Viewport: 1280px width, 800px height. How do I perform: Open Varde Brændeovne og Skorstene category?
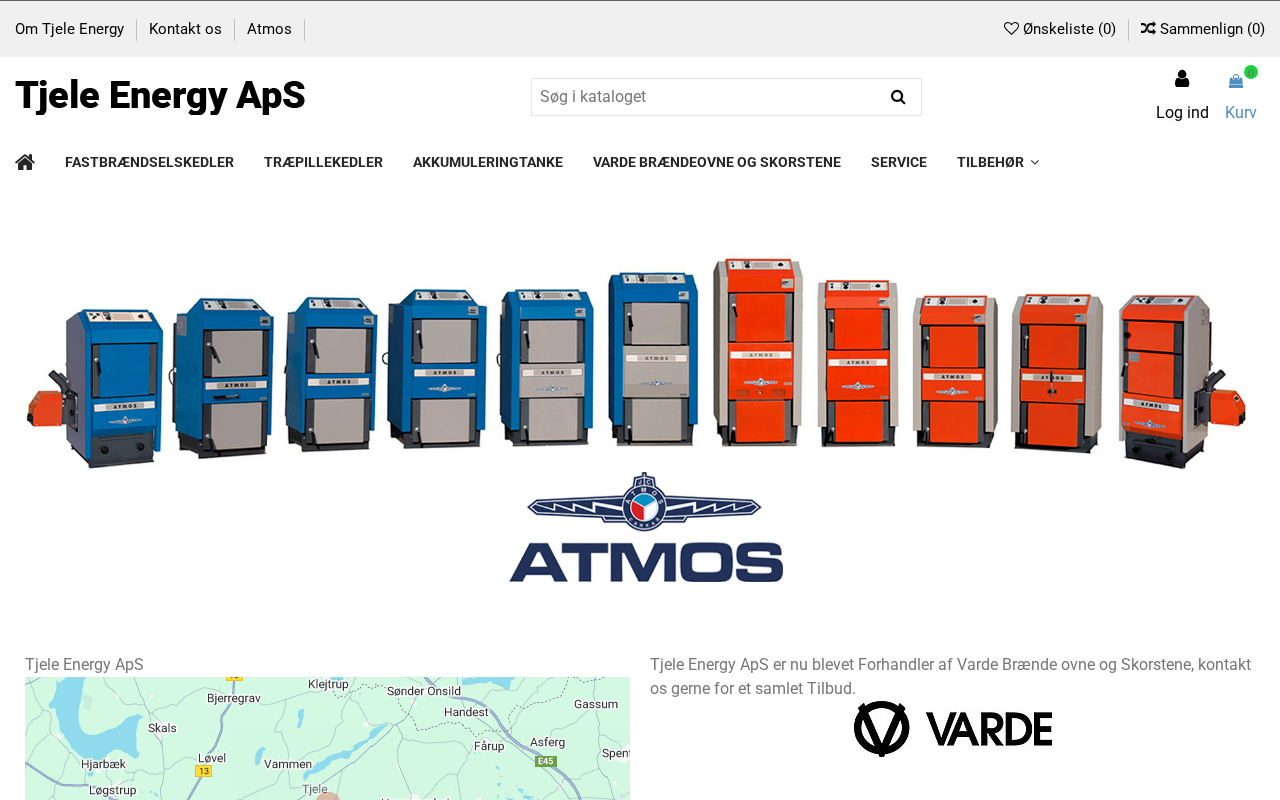717,162
